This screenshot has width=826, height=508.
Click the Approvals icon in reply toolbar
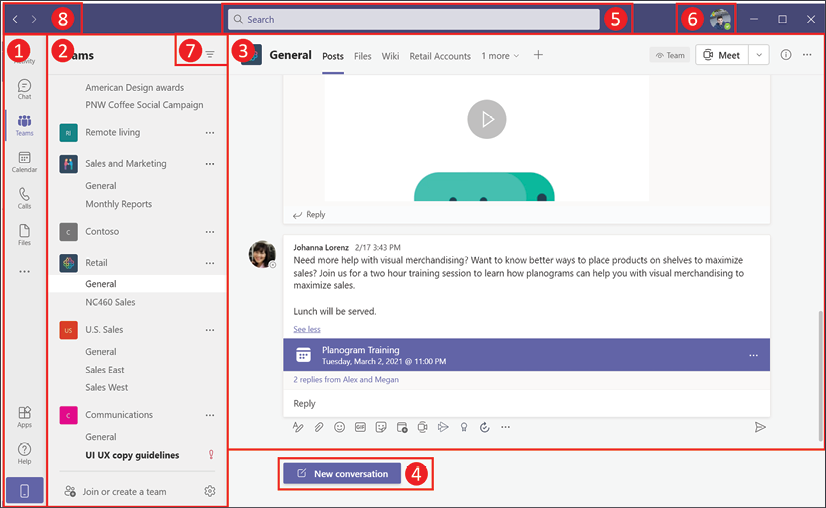(485, 427)
